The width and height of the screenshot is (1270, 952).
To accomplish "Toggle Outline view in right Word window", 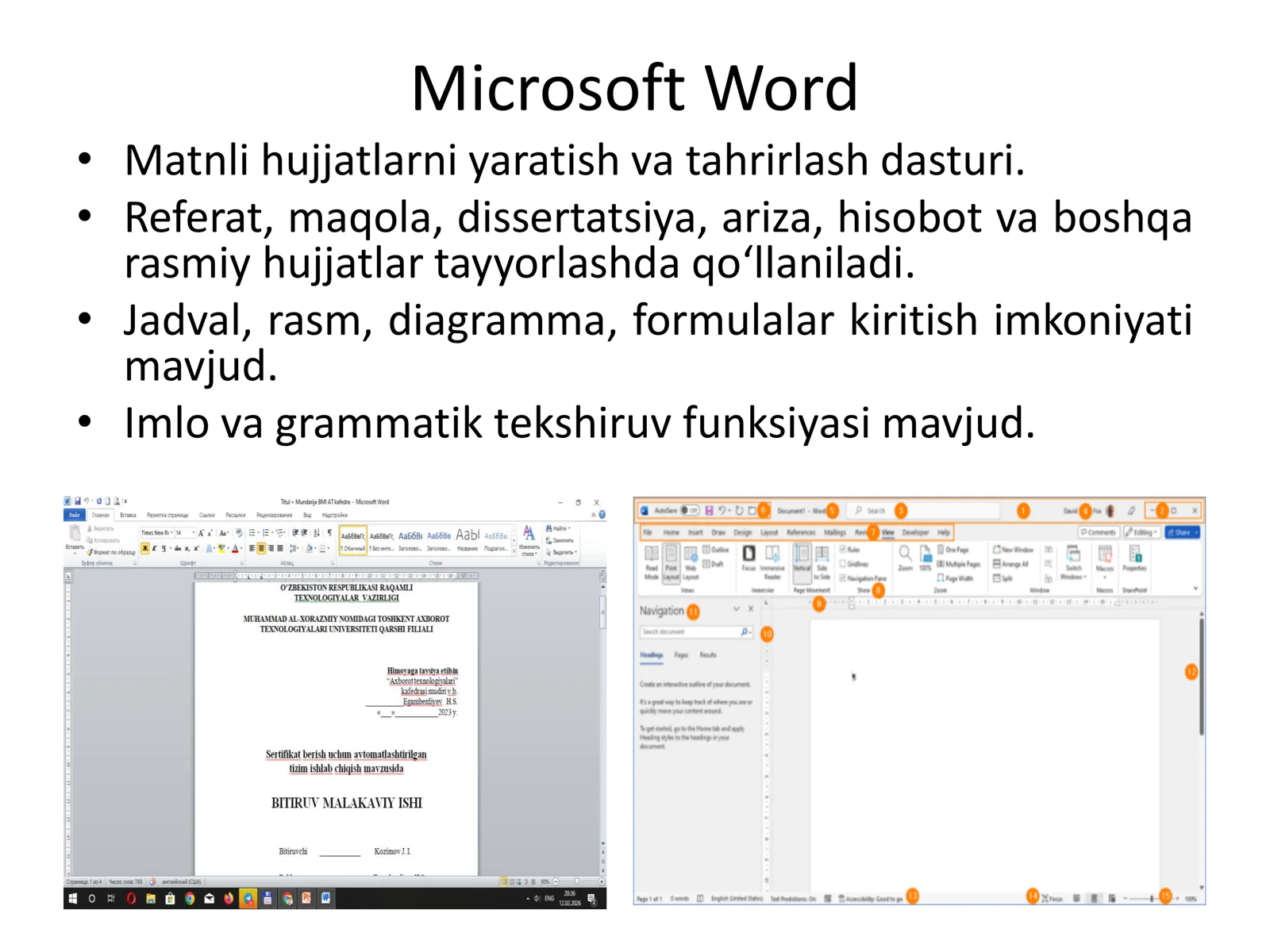I will click(716, 549).
